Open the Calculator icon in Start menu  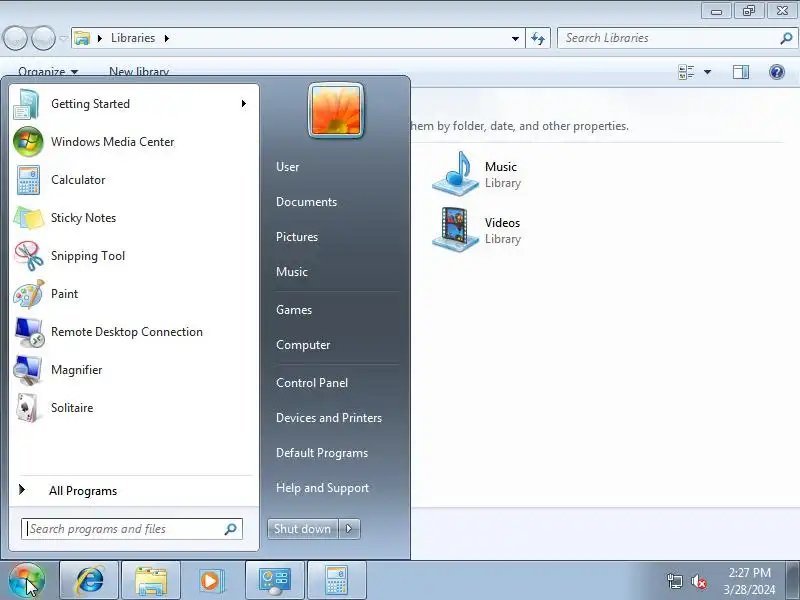(28, 180)
